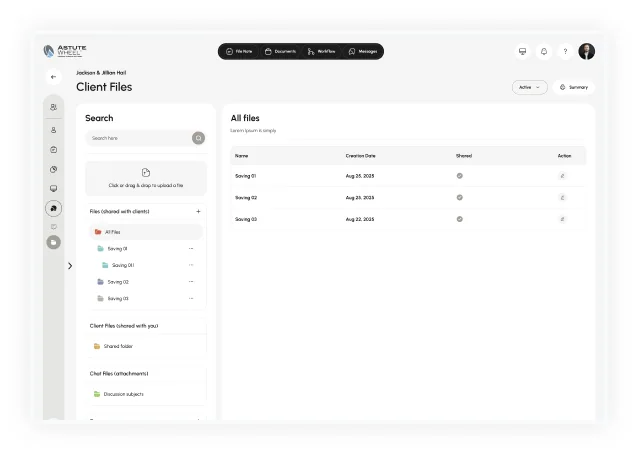Select the folder files icon in sidebar
This screenshot has width=638, height=454.
(x=53, y=242)
